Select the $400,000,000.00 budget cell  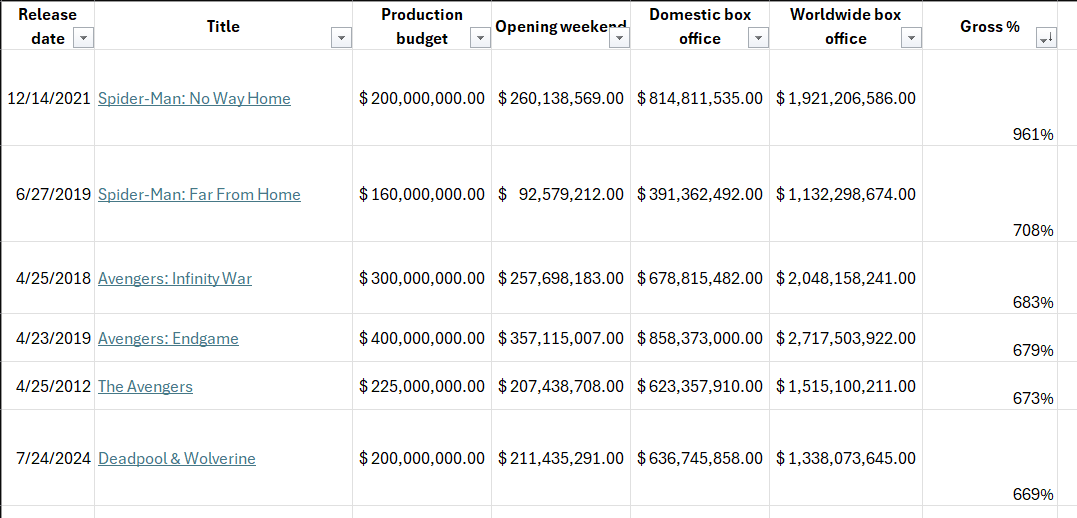[x=422, y=338]
